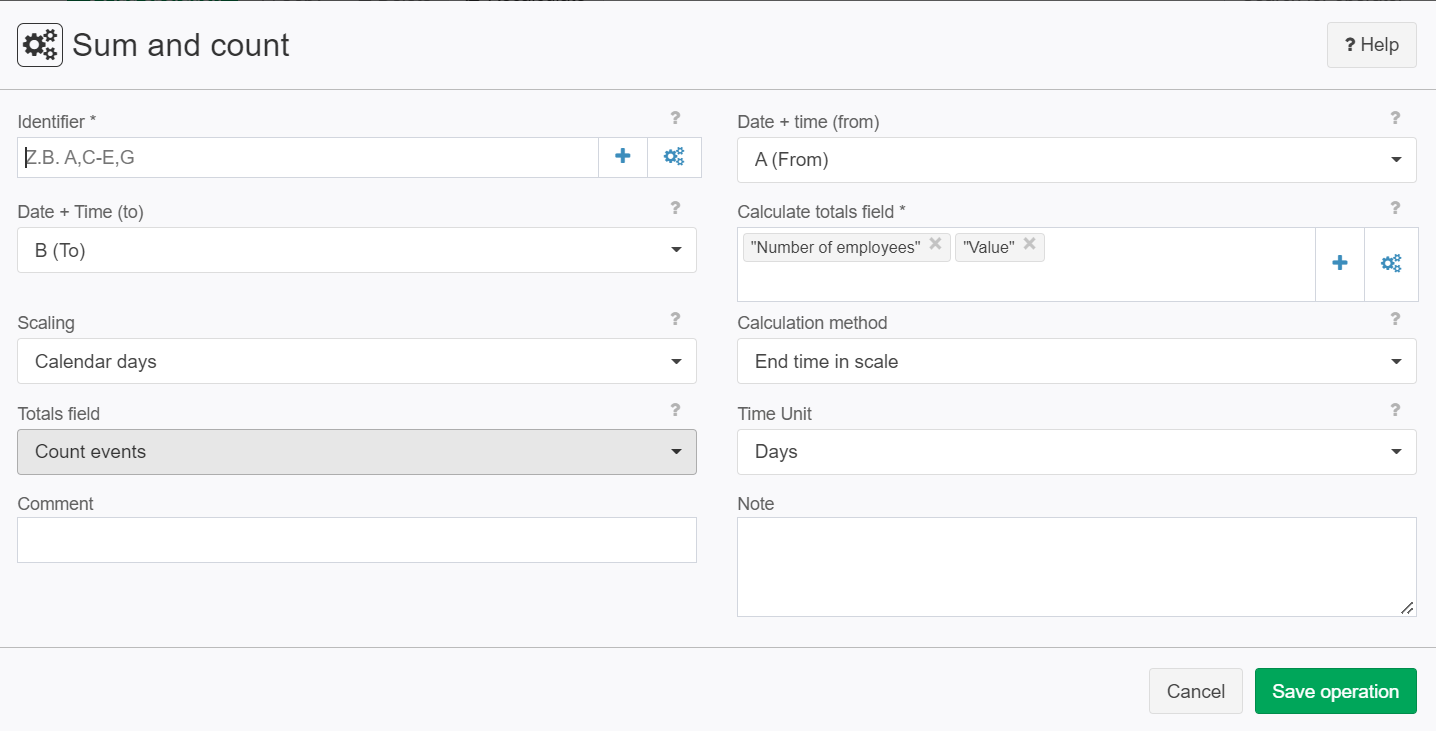Click into the Comment input field
The width and height of the screenshot is (1436, 731).
357,540
